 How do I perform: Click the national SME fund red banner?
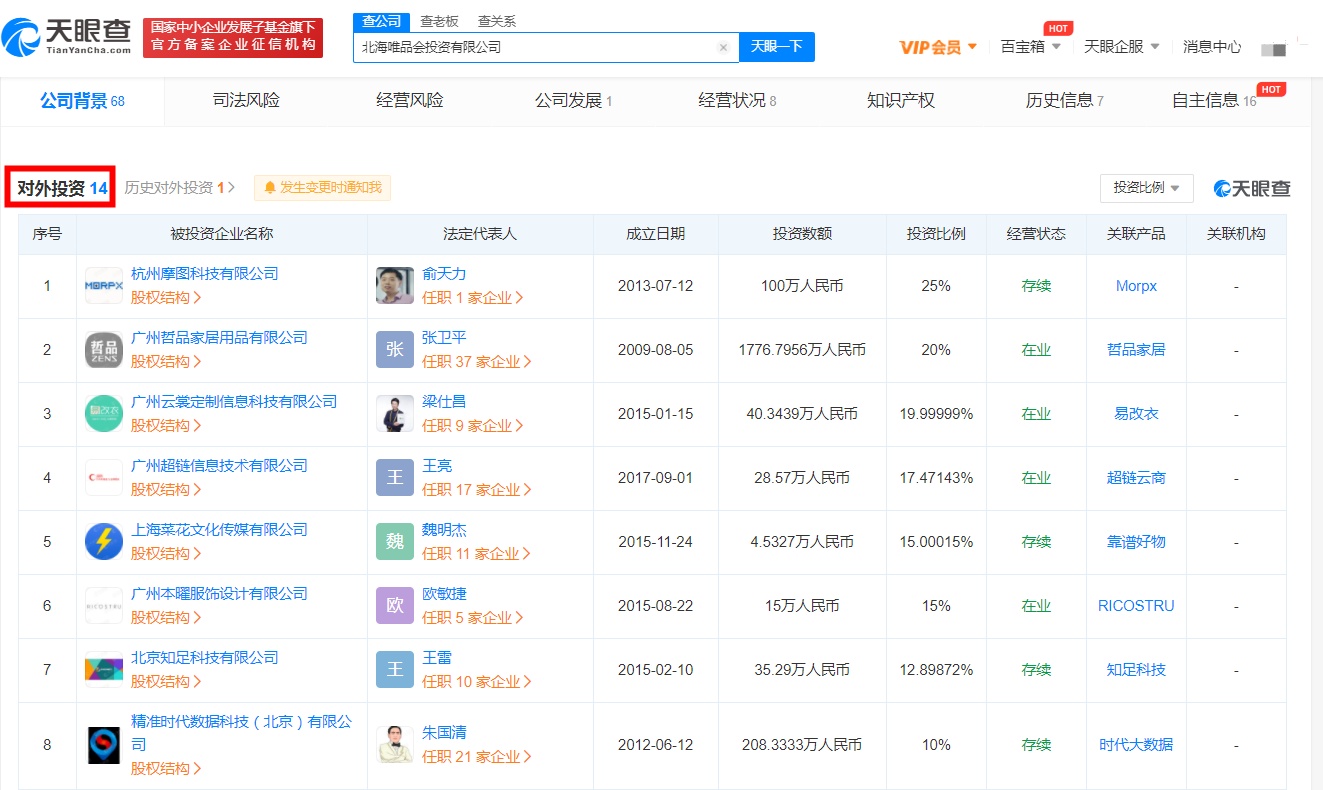(233, 37)
